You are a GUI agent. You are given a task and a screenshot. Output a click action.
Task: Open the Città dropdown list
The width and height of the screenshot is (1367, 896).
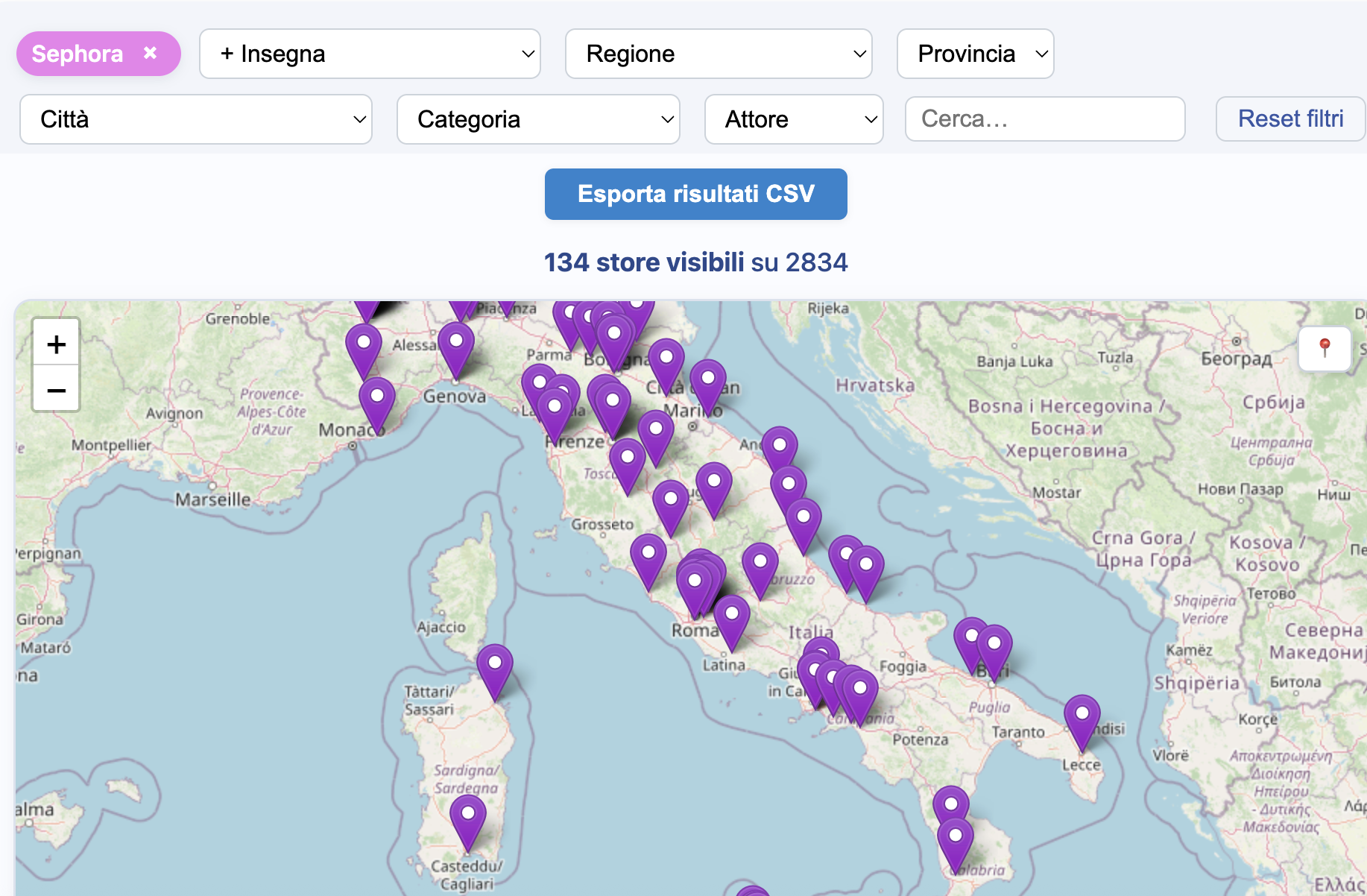(195, 119)
